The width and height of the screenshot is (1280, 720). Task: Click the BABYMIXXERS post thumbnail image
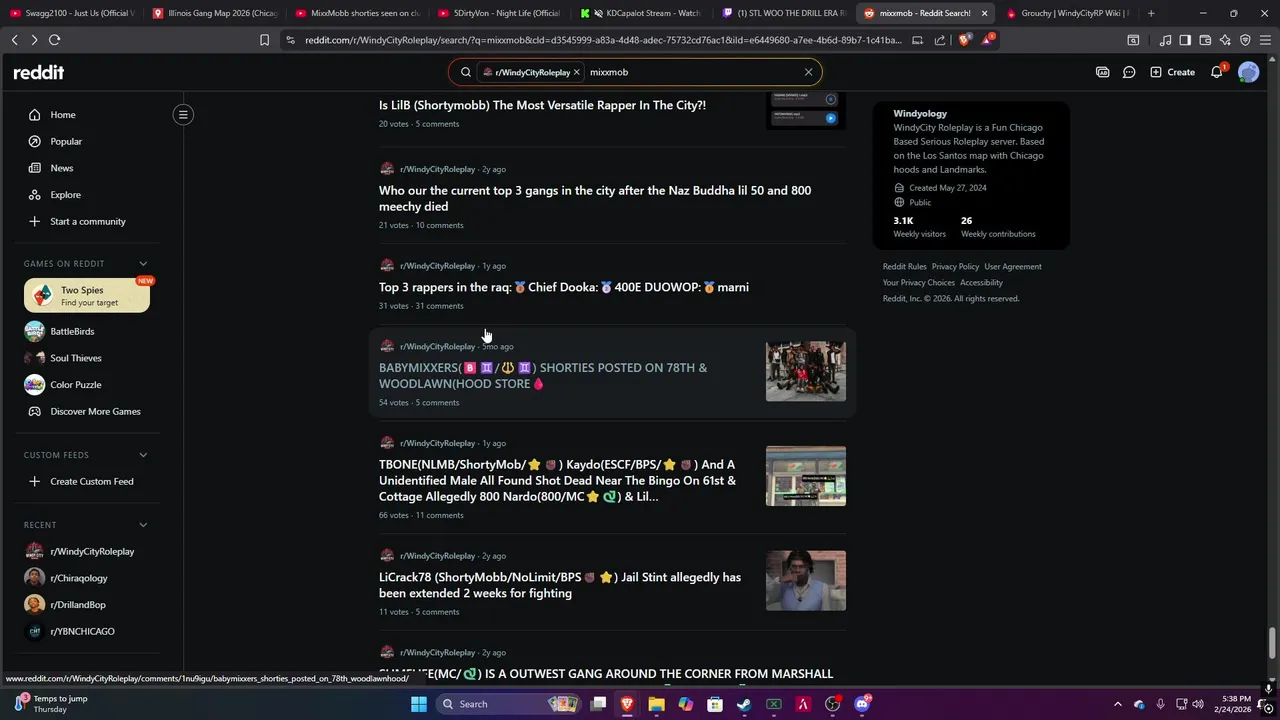tap(806, 371)
